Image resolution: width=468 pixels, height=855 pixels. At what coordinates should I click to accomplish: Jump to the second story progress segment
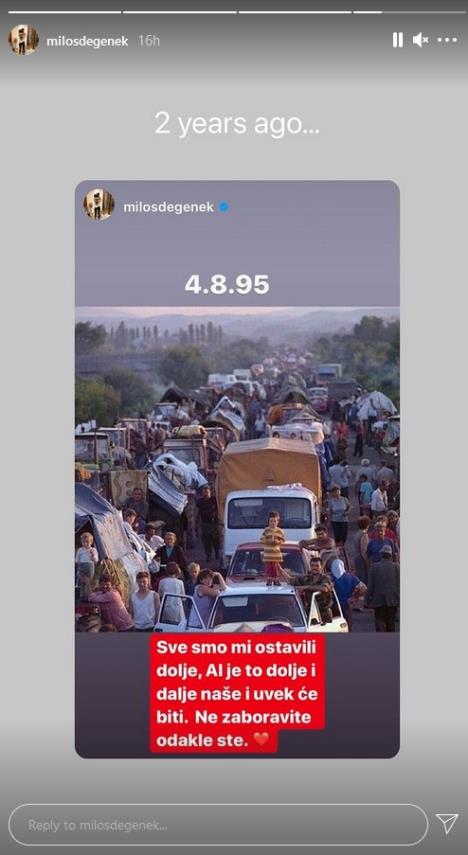(179, 11)
